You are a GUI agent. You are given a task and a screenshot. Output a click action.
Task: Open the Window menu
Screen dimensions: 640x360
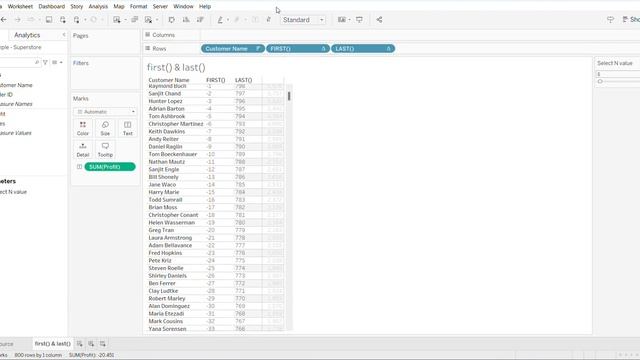tap(183, 7)
